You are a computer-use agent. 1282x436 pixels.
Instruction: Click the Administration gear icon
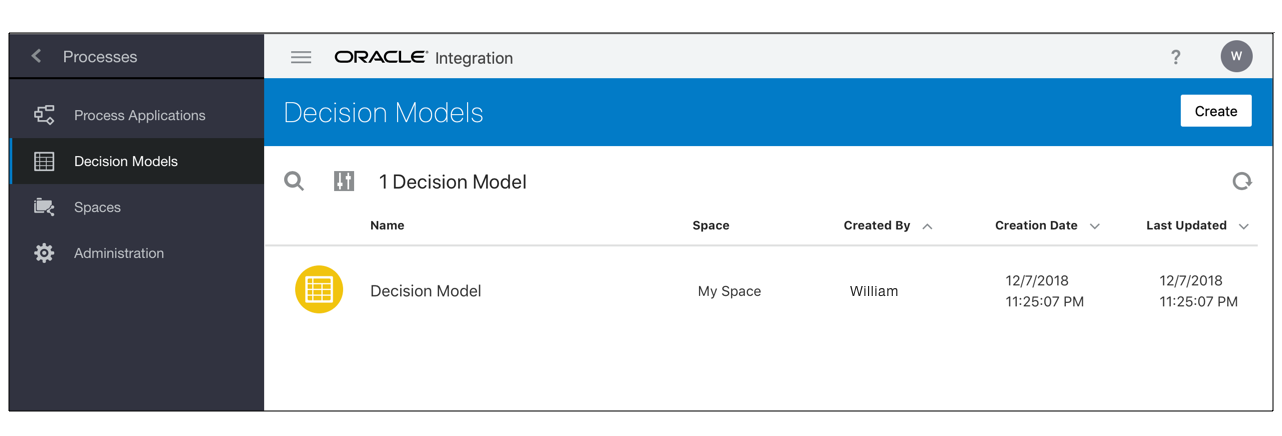[44, 253]
